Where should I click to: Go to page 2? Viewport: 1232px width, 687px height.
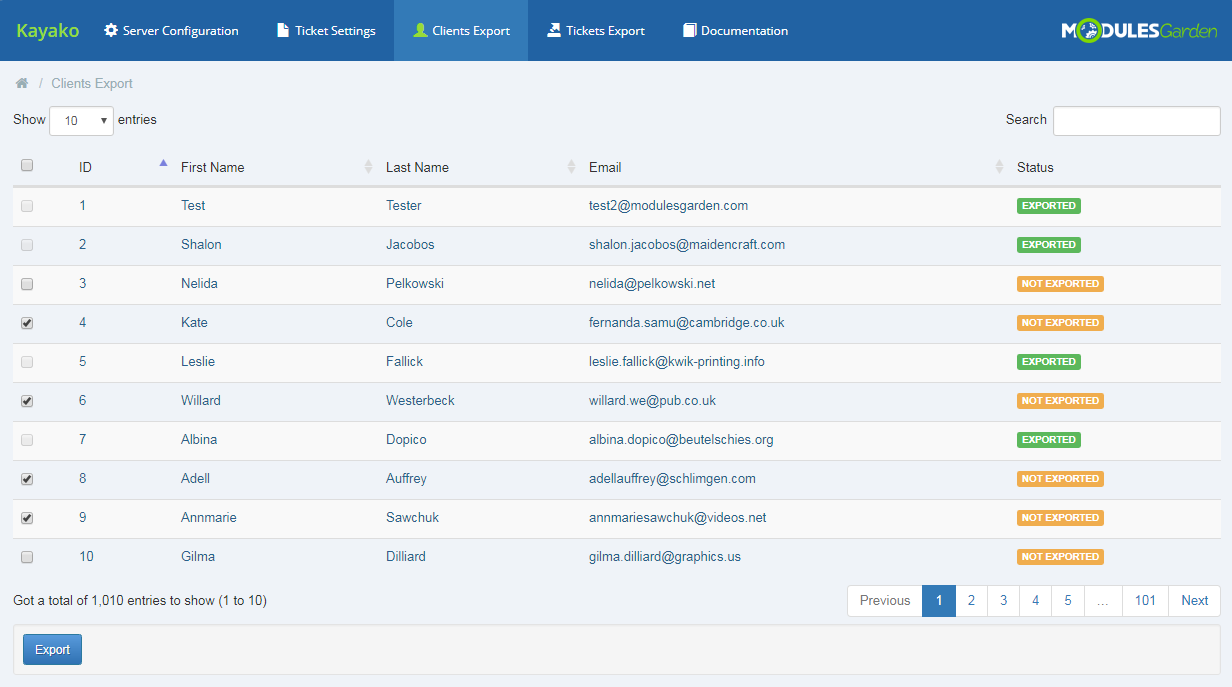coord(971,601)
